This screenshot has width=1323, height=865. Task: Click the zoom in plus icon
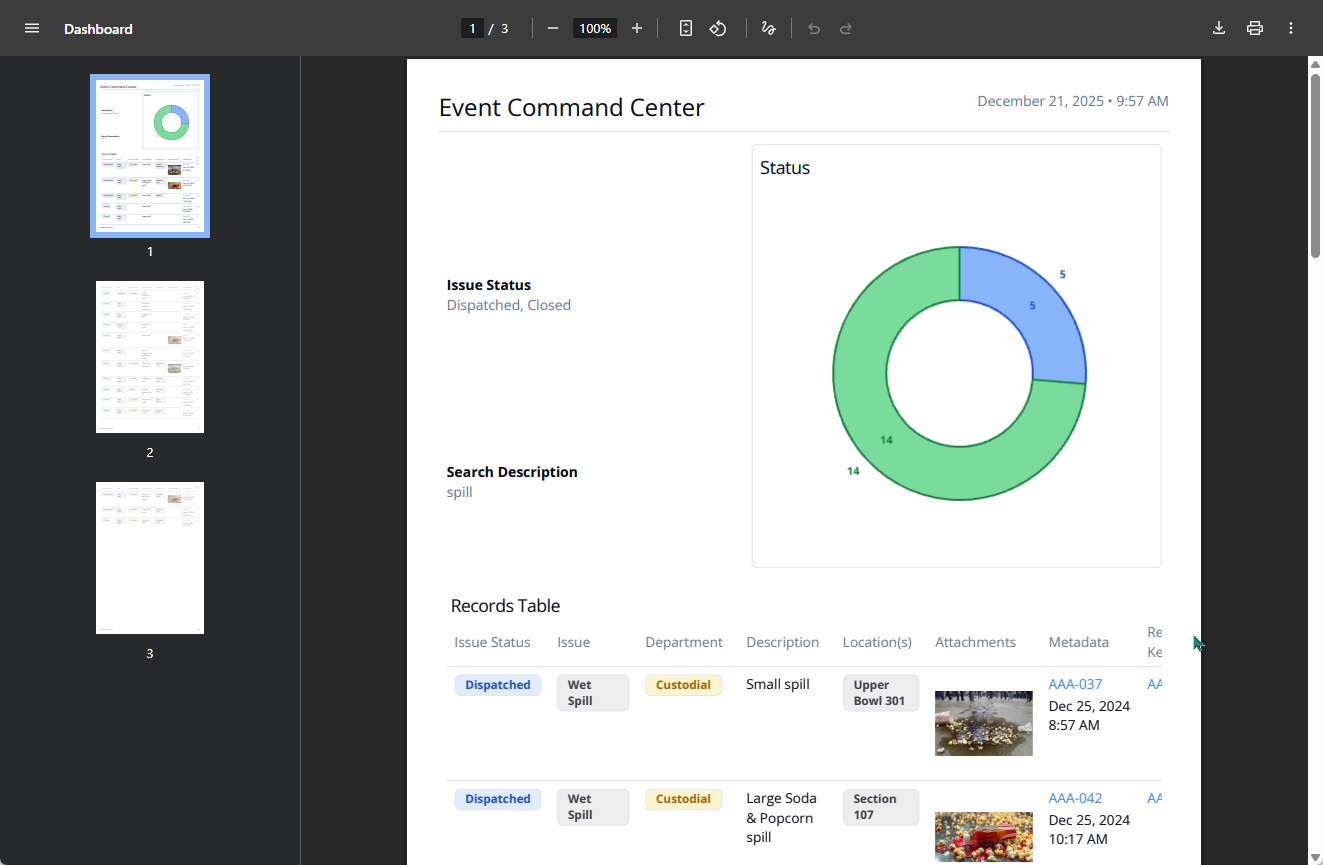pyautogui.click(x=637, y=28)
